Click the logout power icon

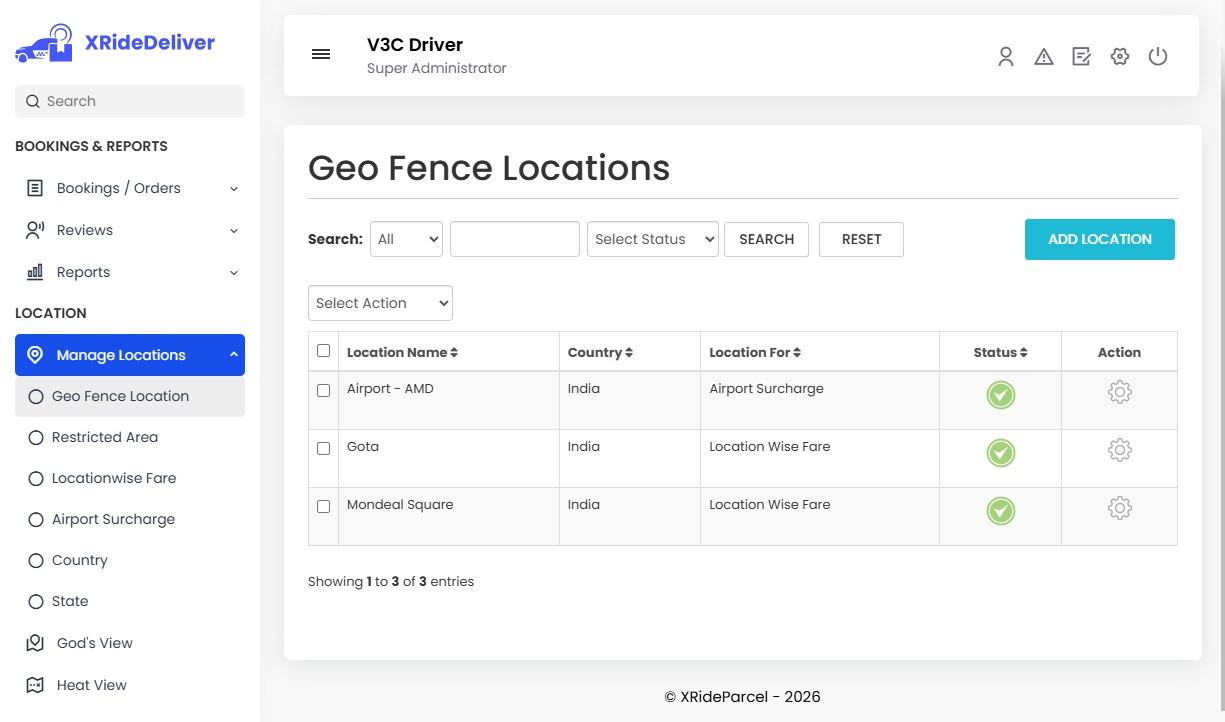click(1158, 57)
